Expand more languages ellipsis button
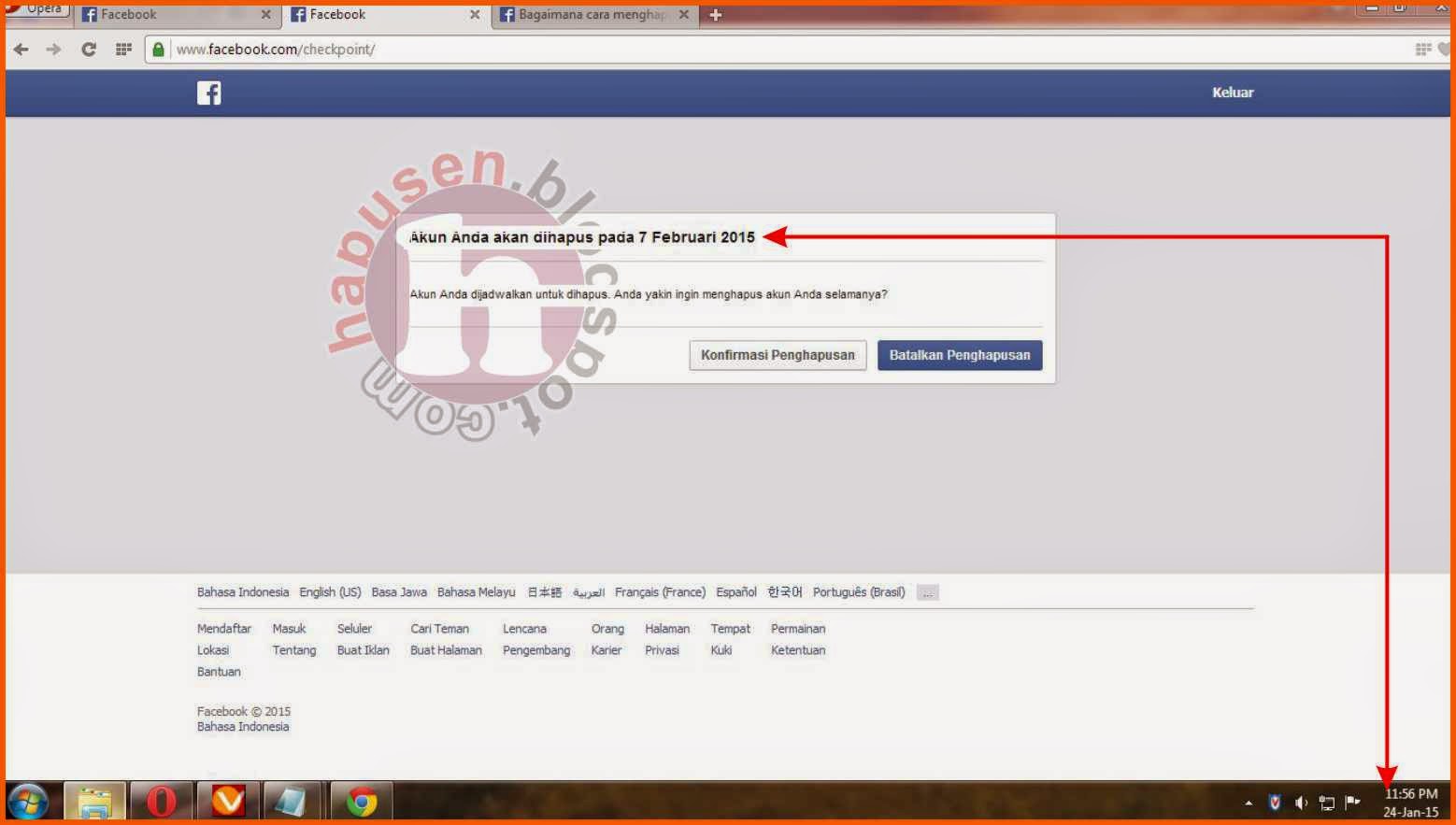1456x825 pixels. click(927, 592)
